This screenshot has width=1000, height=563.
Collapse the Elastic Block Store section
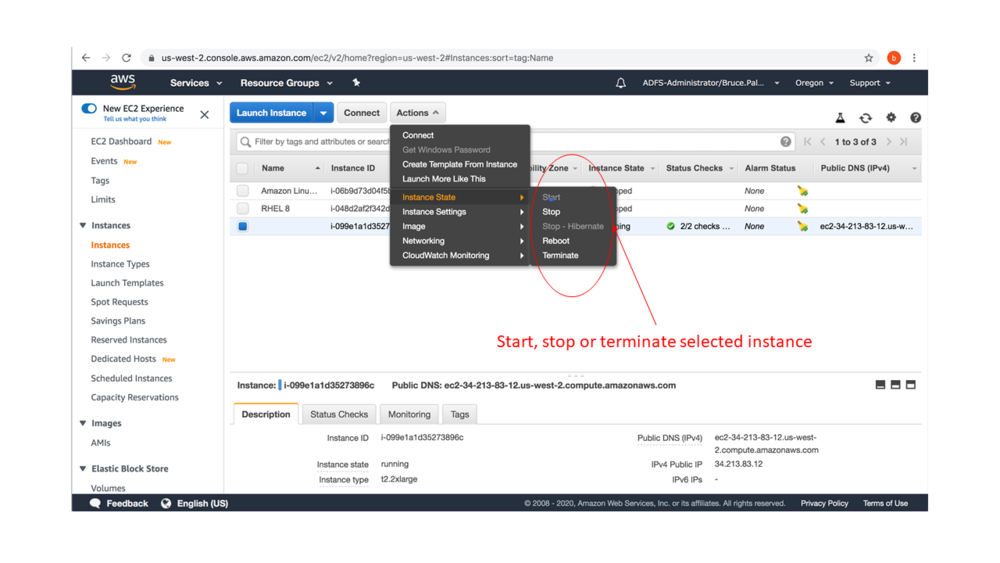click(83, 469)
